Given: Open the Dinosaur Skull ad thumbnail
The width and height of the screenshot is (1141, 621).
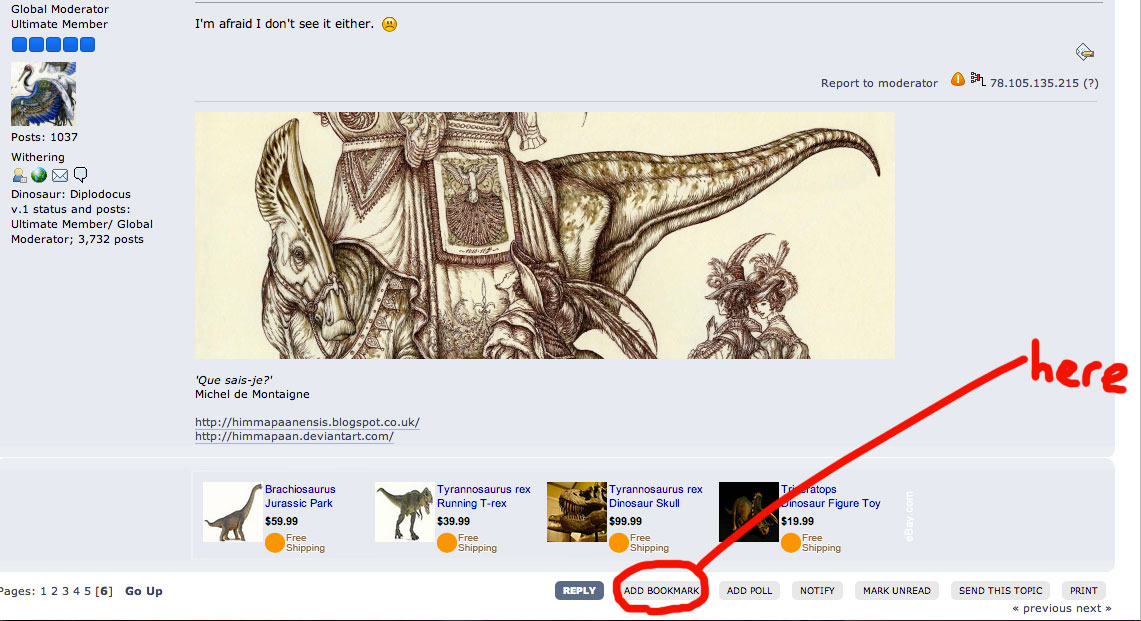Looking at the screenshot, I should pyautogui.click(x=576, y=512).
